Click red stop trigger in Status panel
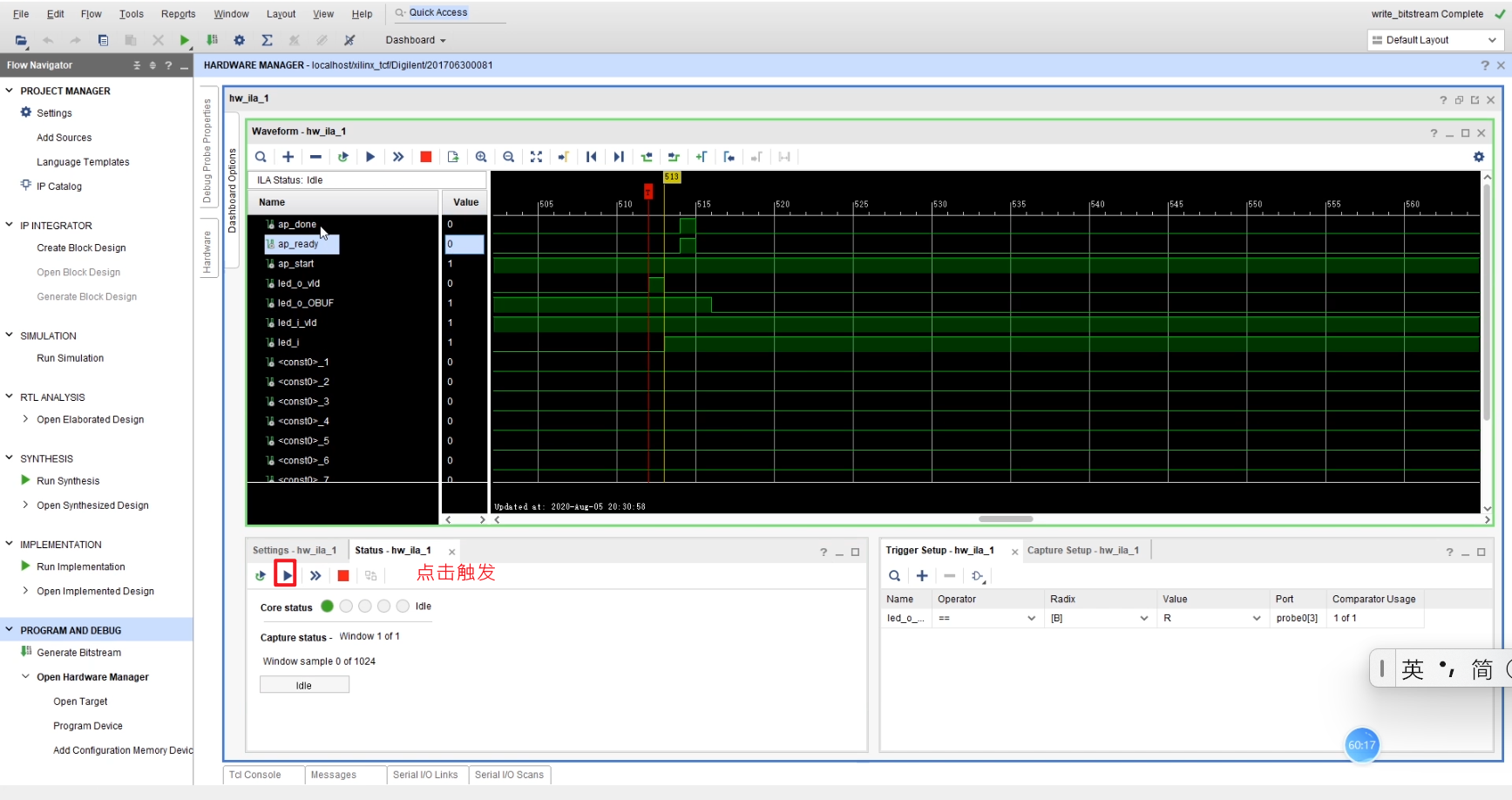Screen dimensions: 1512x800 pyautogui.click(x=343, y=576)
